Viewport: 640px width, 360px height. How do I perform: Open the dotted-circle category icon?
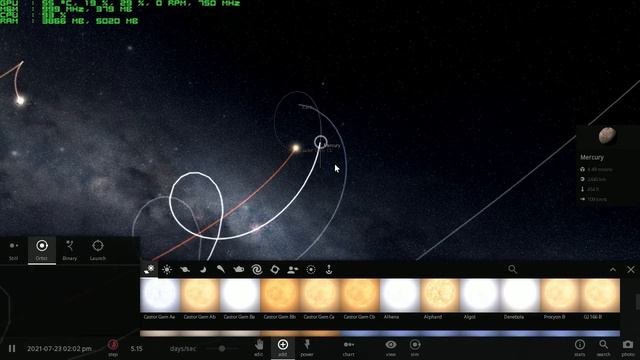(311, 269)
